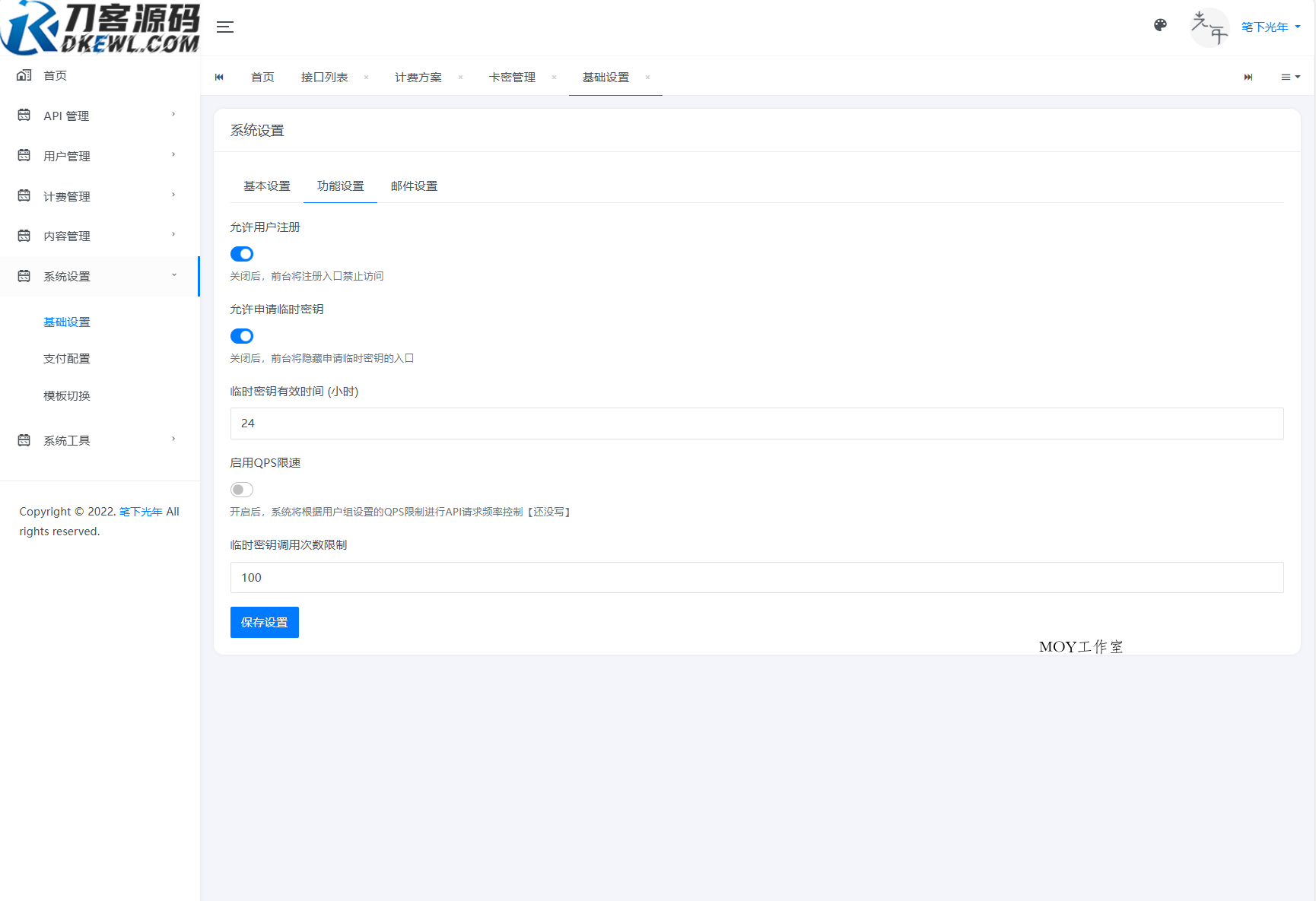Click the rewind tabs arrow icon
1316x901 pixels.
click(220, 77)
